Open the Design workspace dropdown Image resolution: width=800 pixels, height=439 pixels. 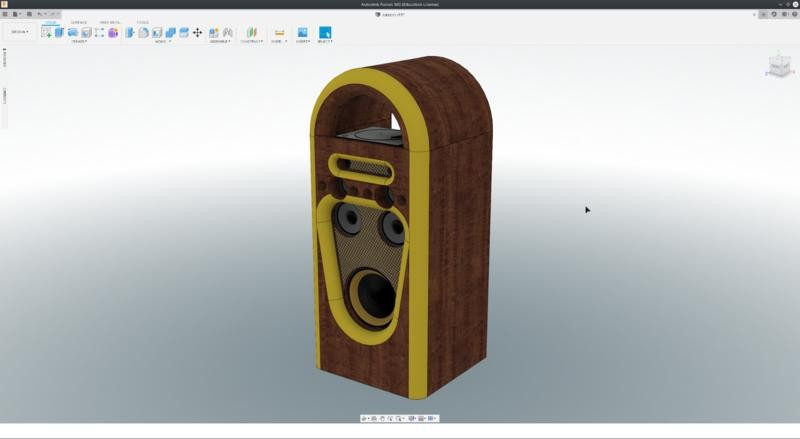(x=20, y=32)
